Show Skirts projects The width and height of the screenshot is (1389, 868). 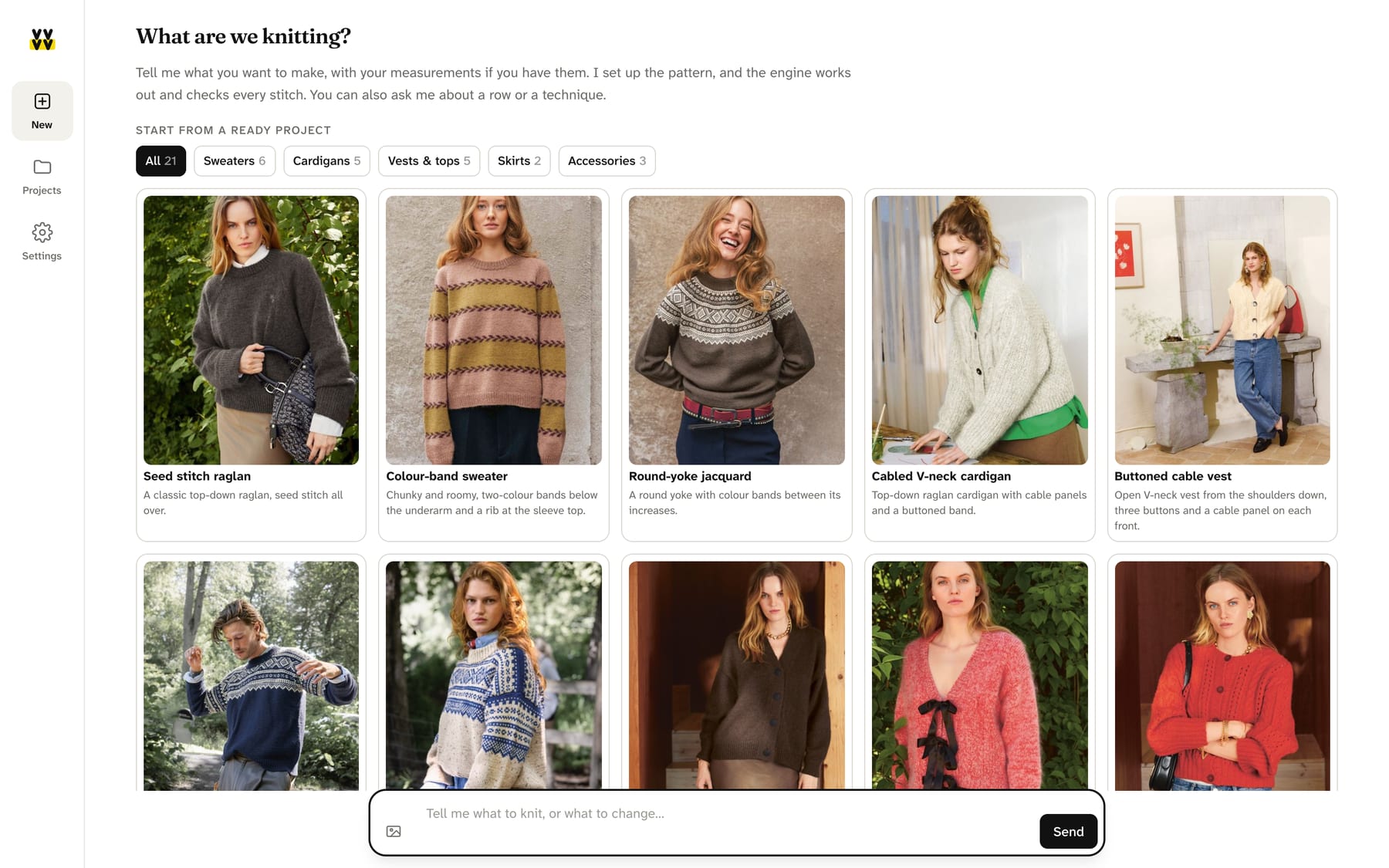519,160
